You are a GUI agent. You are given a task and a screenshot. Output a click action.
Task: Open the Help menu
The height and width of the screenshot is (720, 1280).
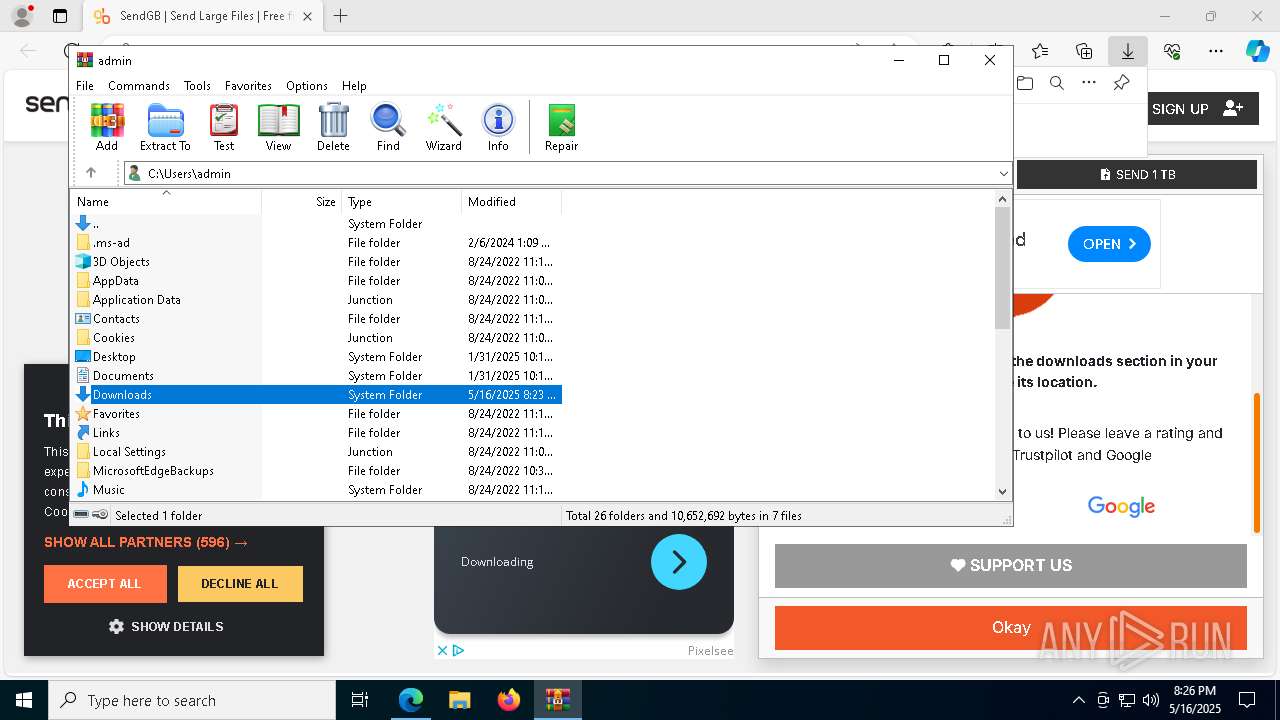354,86
